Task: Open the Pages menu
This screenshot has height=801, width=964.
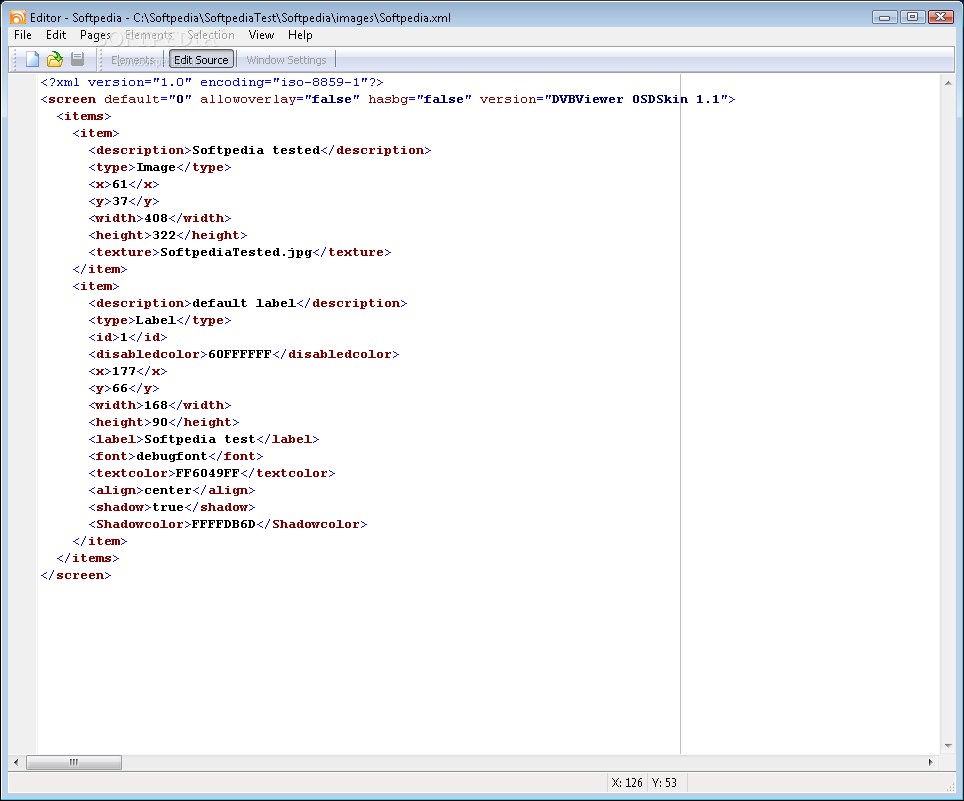Action: (x=95, y=35)
